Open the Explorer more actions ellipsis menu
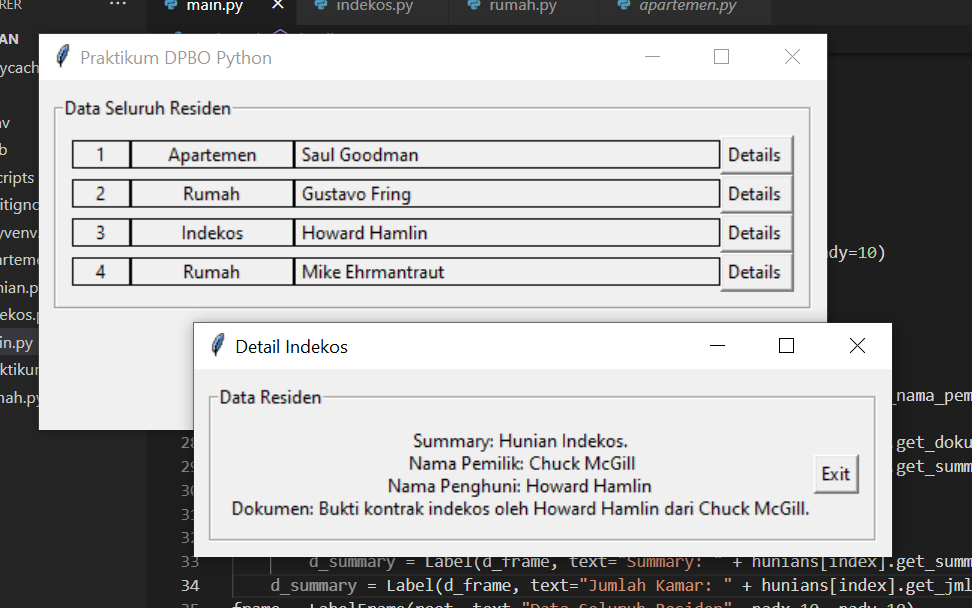The width and height of the screenshot is (972, 608). (x=118, y=4)
